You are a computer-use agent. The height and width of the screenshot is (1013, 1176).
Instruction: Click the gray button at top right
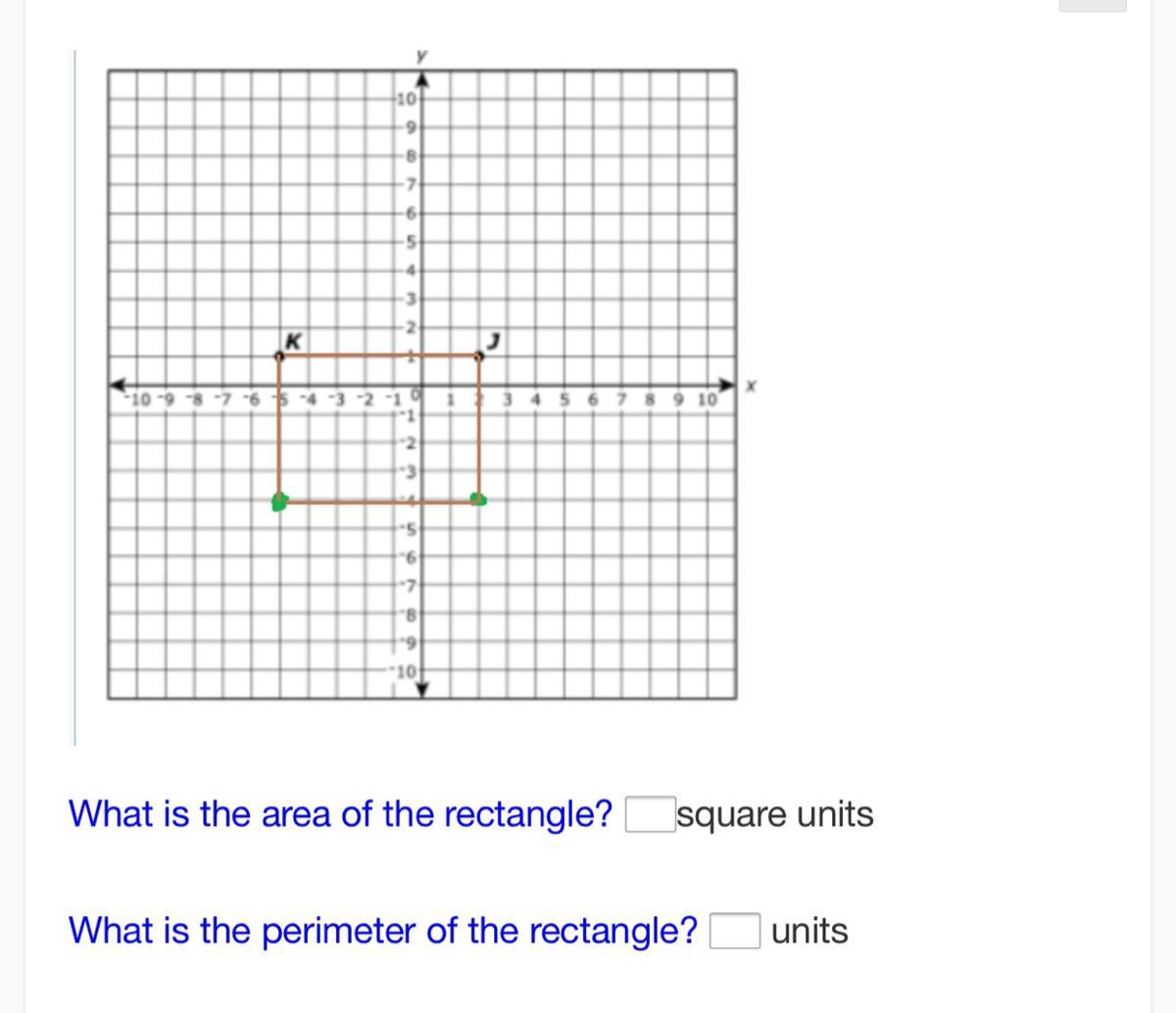pos(1093,5)
